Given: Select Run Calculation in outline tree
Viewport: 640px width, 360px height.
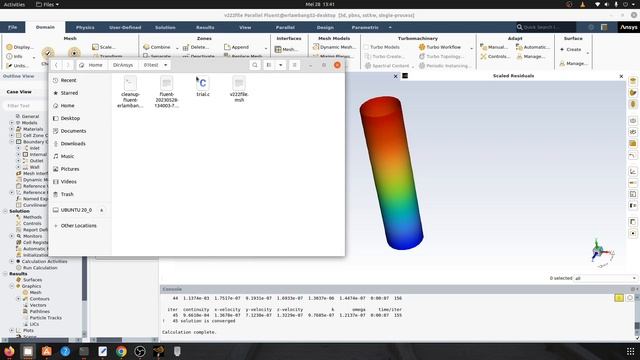Looking at the screenshot, I should point(40,268).
